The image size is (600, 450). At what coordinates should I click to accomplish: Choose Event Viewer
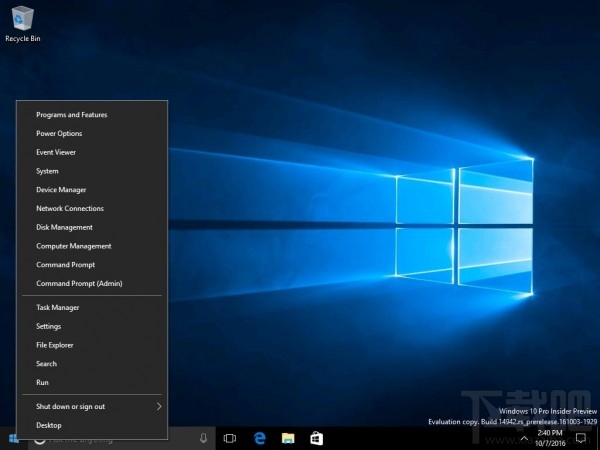tap(92, 152)
